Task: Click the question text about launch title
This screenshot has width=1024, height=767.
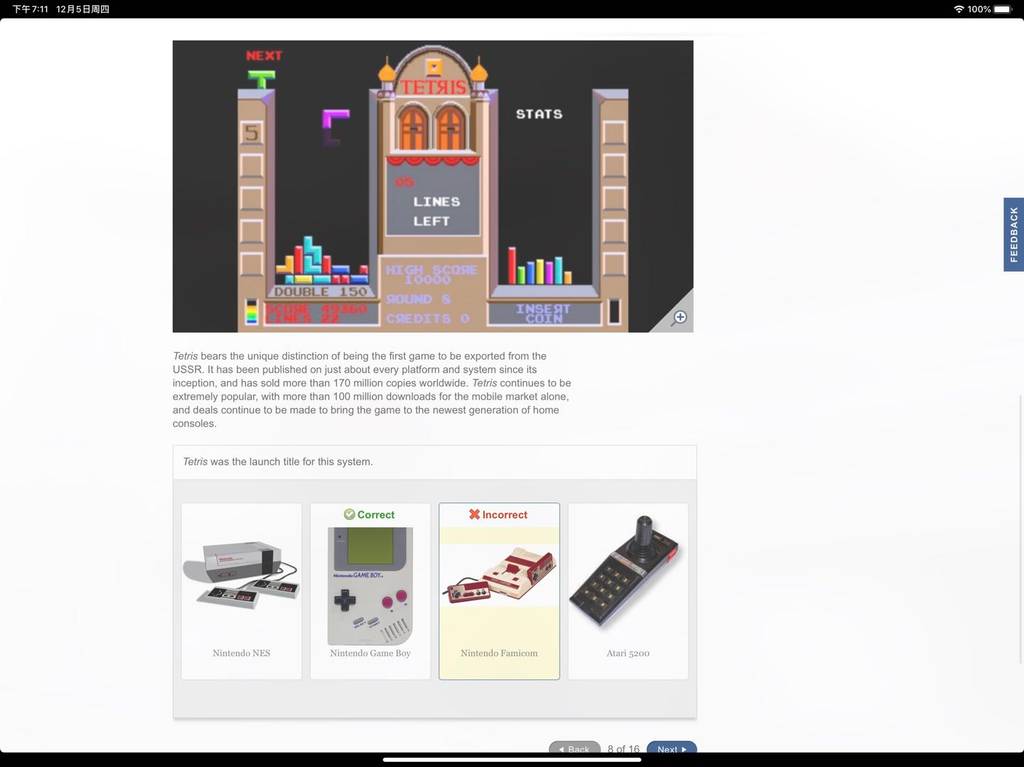Action: [x=278, y=461]
